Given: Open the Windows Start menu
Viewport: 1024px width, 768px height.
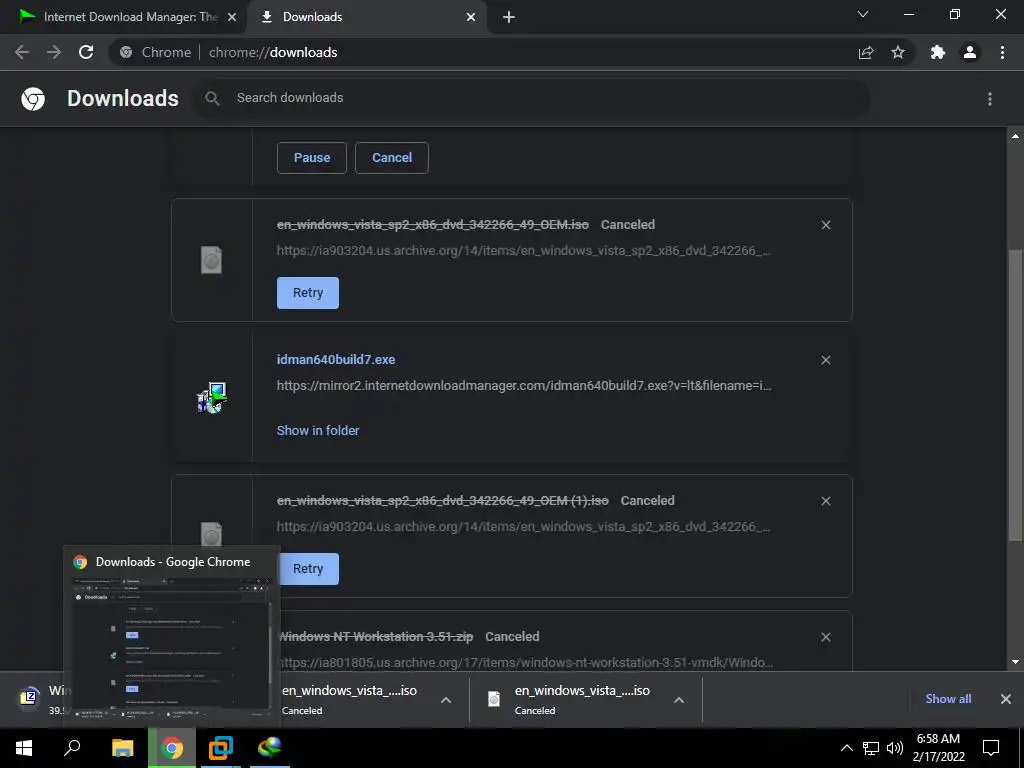Looking at the screenshot, I should [x=24, y=748].
